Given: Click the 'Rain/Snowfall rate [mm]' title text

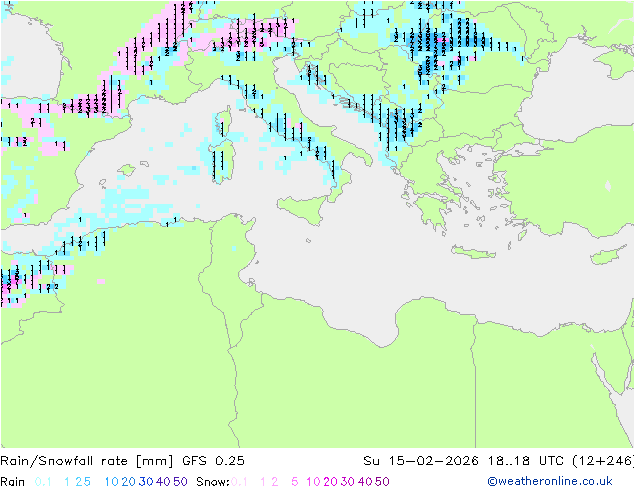Looking at the screenshot, I should 87,461.
